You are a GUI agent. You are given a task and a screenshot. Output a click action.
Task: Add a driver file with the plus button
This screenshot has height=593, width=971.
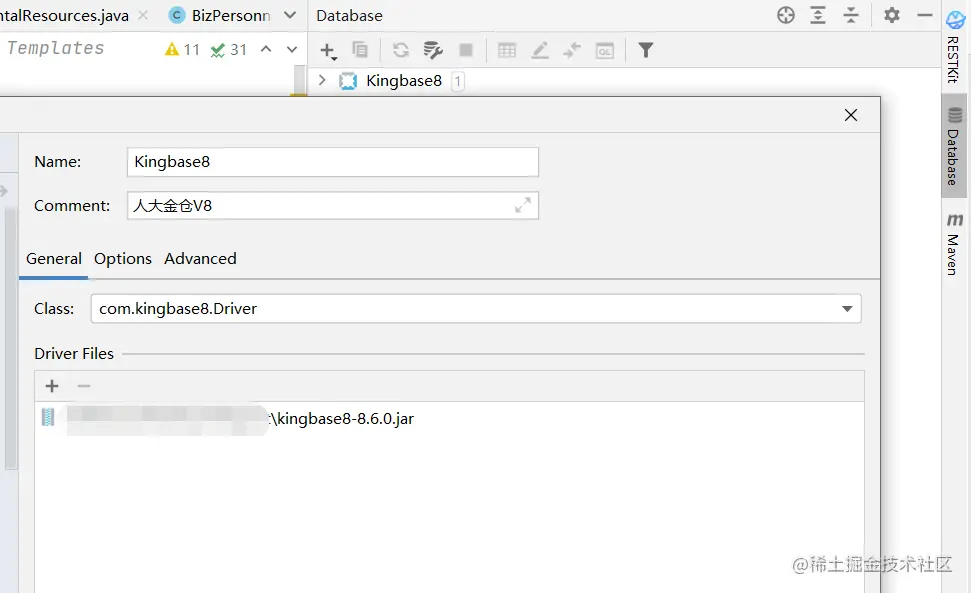point(51,386)
